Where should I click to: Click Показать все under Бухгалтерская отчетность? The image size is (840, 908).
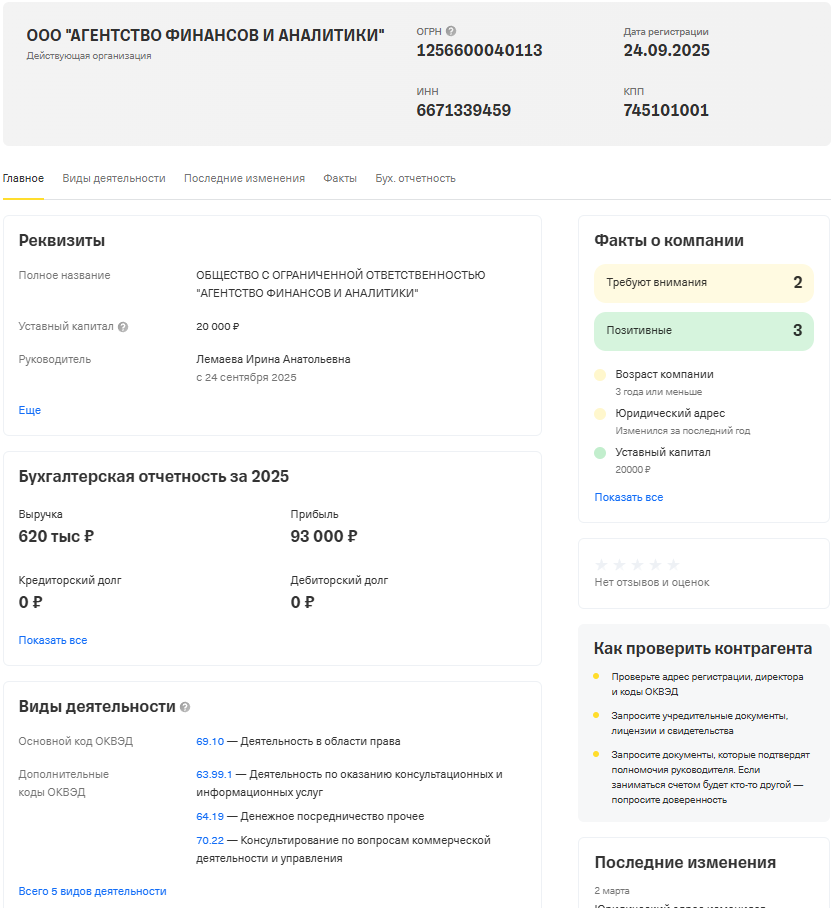pos(53,640)
